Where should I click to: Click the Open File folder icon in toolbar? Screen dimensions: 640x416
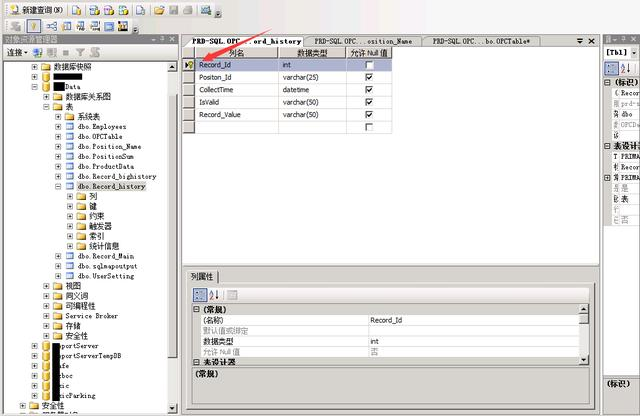coord(160,9)
